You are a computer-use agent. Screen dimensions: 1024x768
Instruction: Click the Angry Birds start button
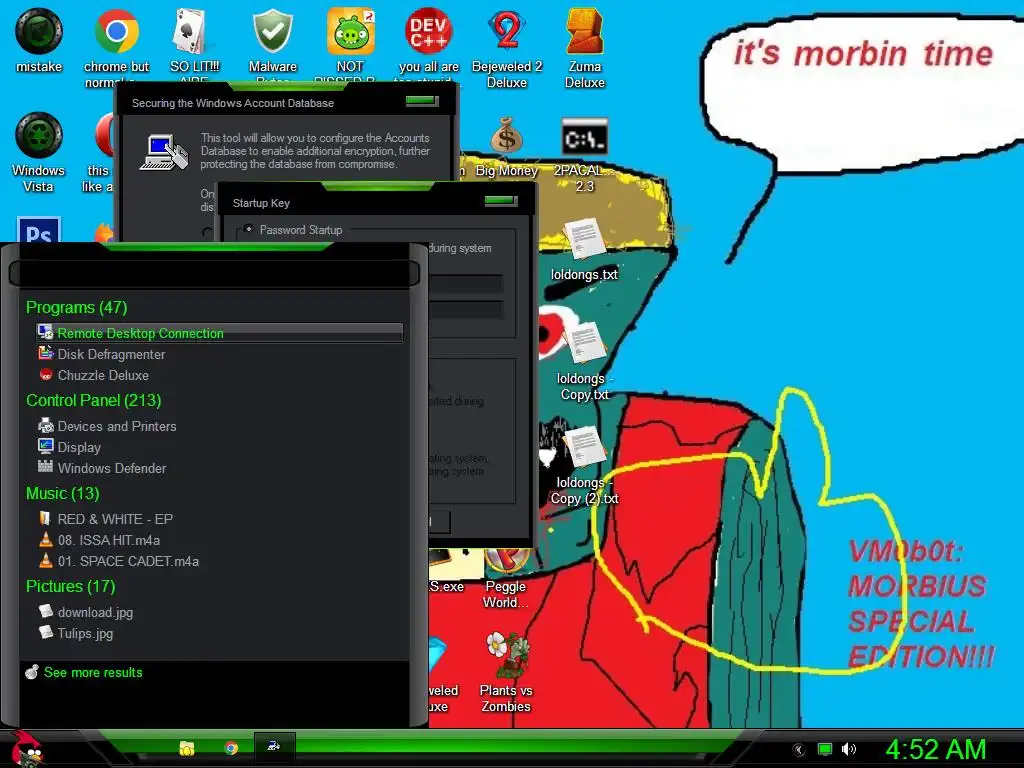click(27, 749)
